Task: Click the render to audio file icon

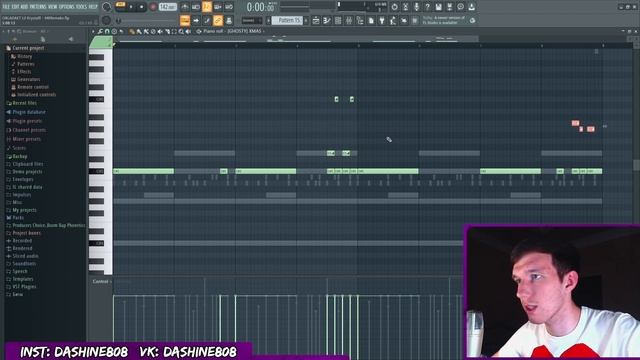Action: pyautogui.click(x=449, y=7)
